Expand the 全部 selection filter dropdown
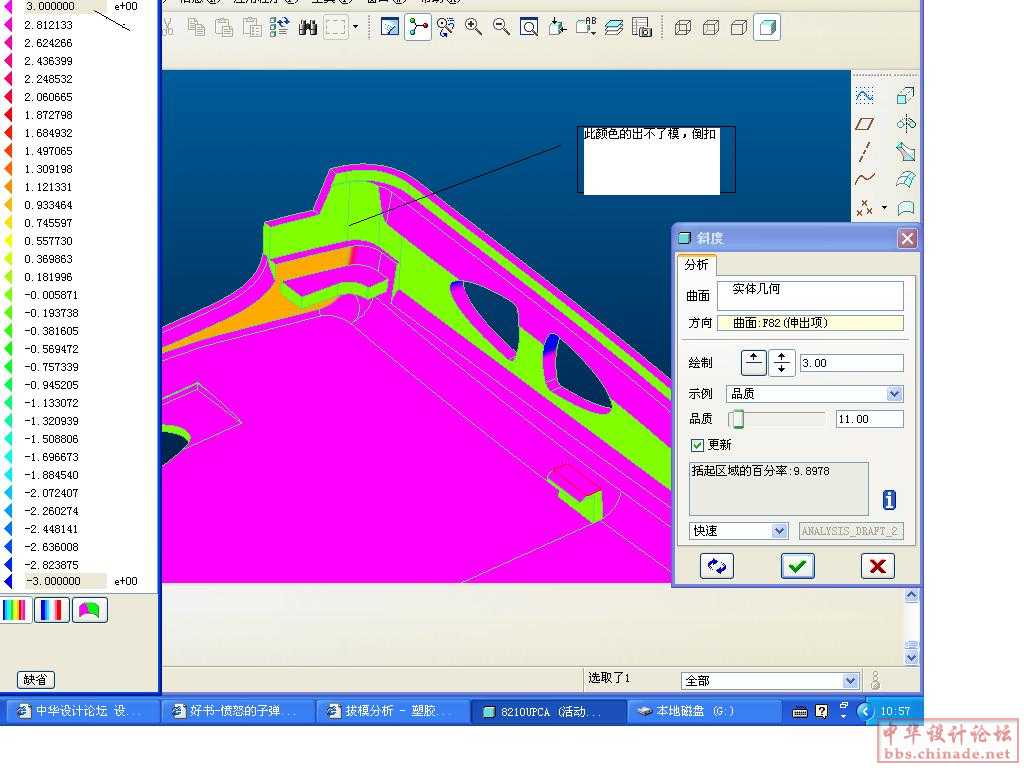Viewport: 1024px width, 768px height. tap(850, 681)
